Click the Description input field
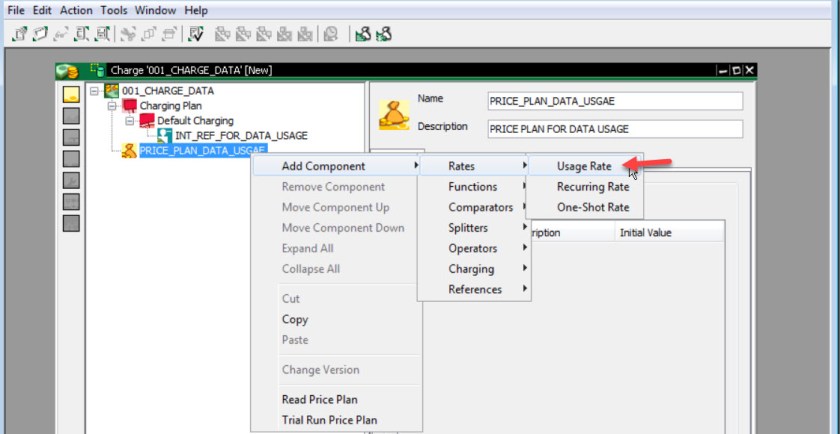 (x=615, y=129)
